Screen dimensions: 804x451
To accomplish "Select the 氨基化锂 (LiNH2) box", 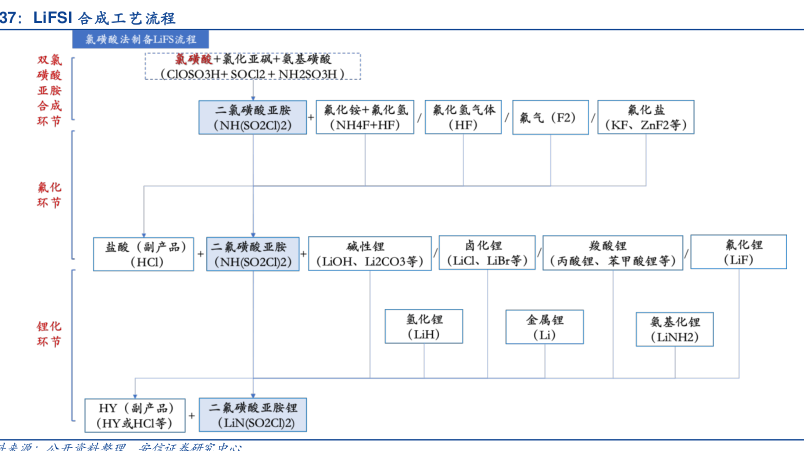I will [x=675, y=329].
